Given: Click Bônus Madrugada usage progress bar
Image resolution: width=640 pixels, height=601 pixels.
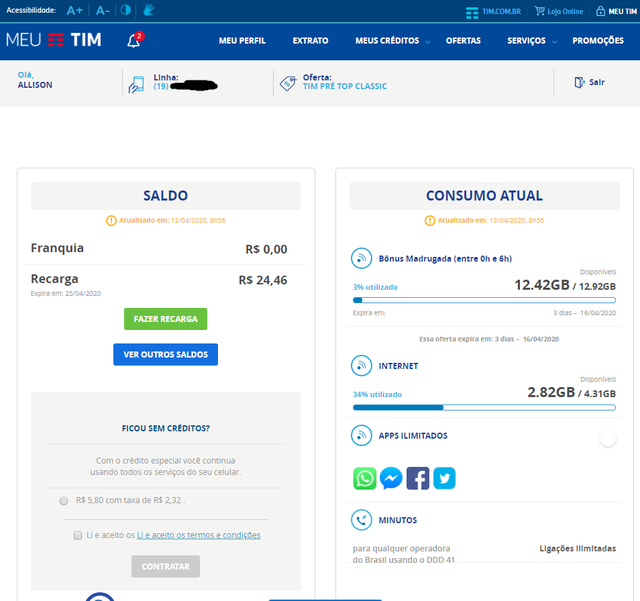Looking at the screenshot, I should point(484,300).
